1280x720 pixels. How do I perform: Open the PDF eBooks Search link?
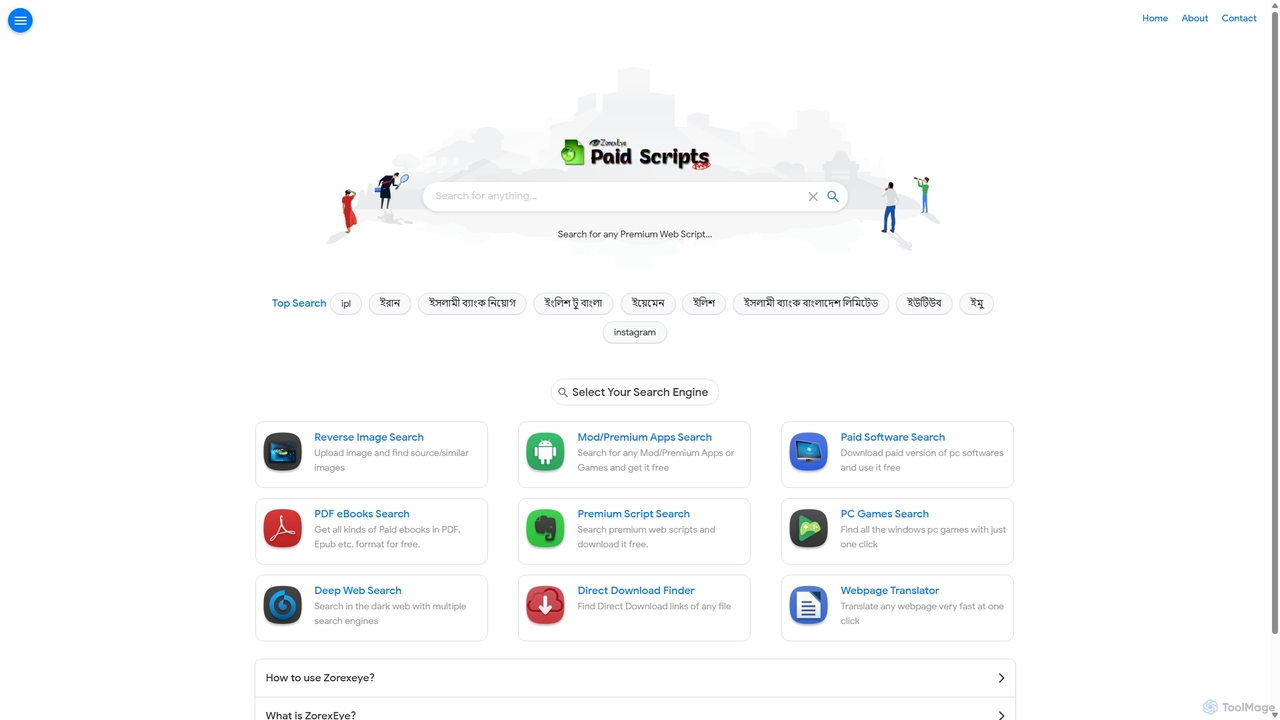coord(362,514)
